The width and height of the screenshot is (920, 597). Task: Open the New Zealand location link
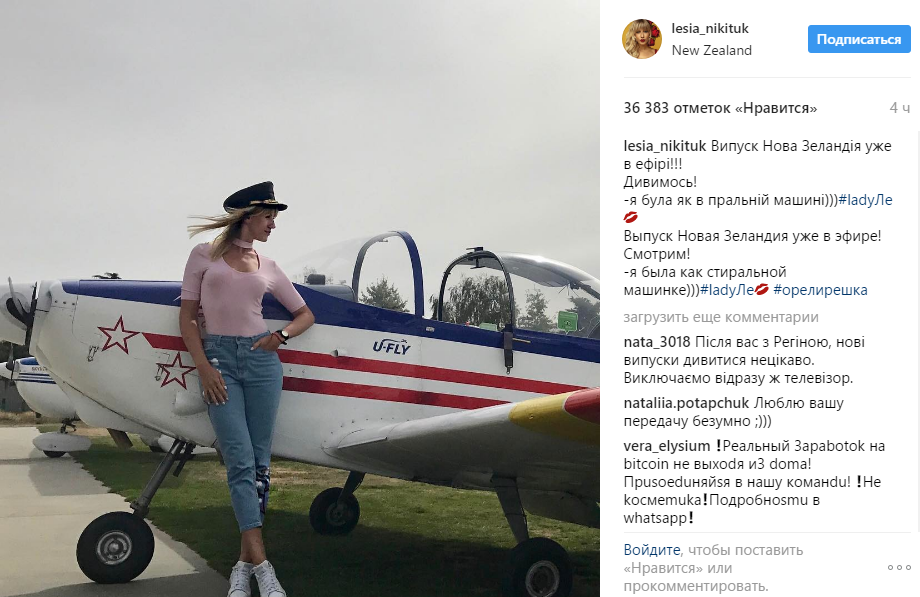click(711, 50)
